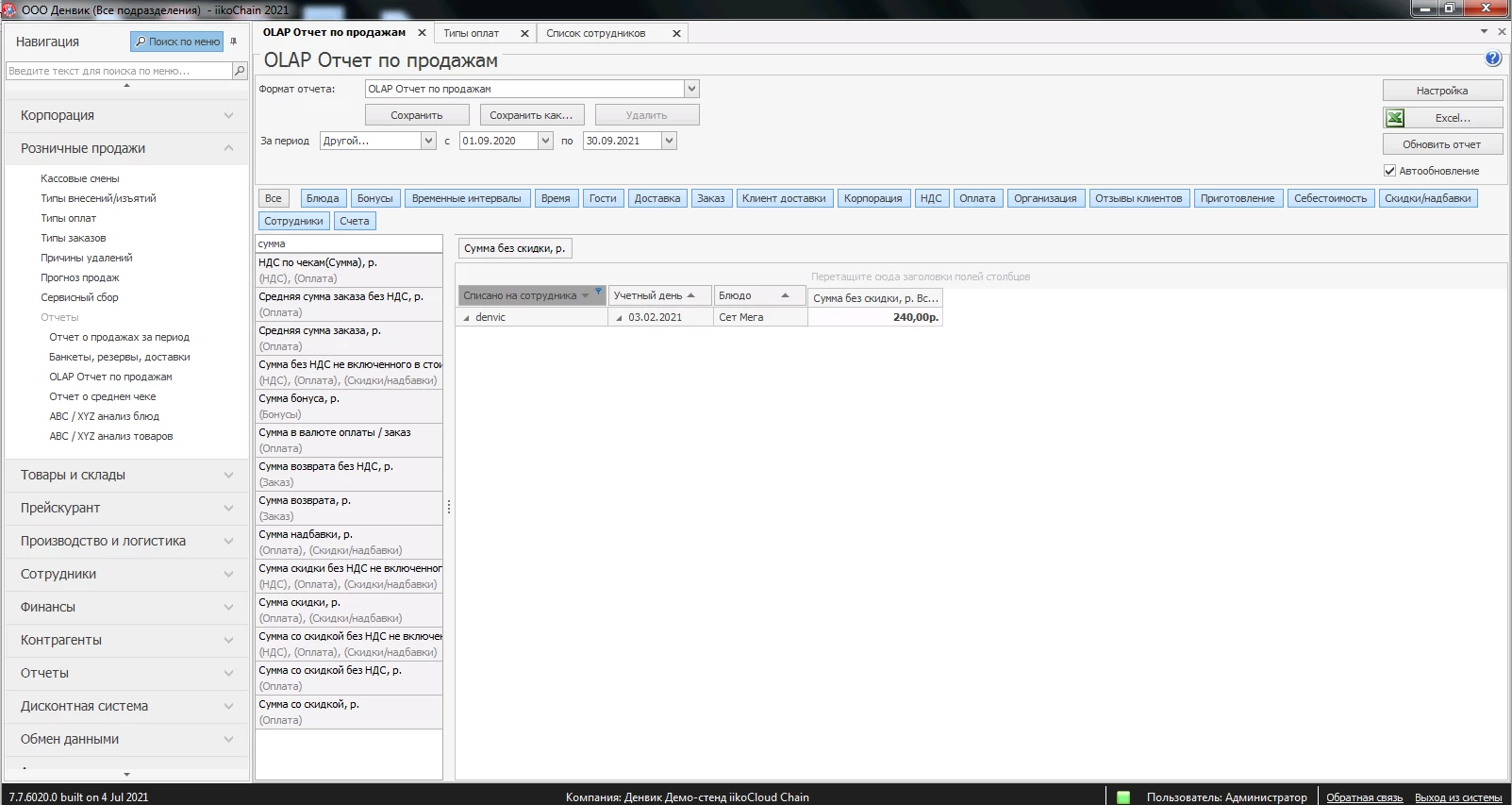Click the menu search text field
1512x805 pixels.
point(118,71)
